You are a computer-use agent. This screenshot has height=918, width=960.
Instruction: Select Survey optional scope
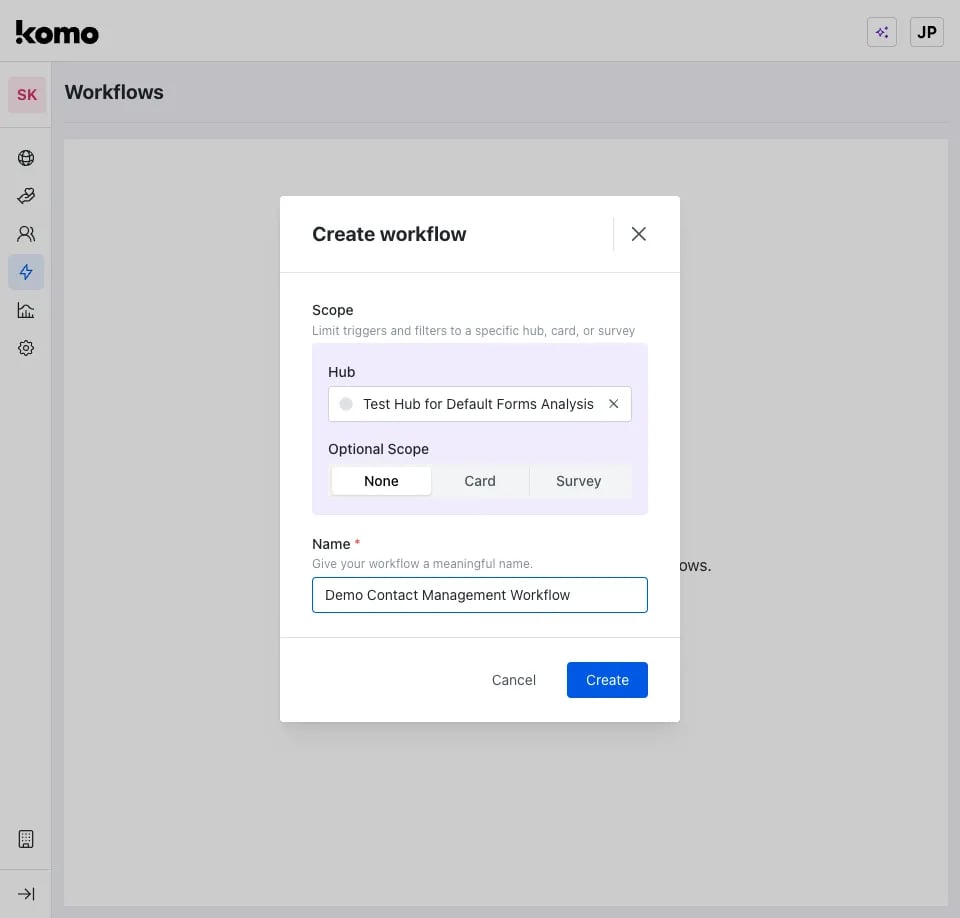[579, 481]
